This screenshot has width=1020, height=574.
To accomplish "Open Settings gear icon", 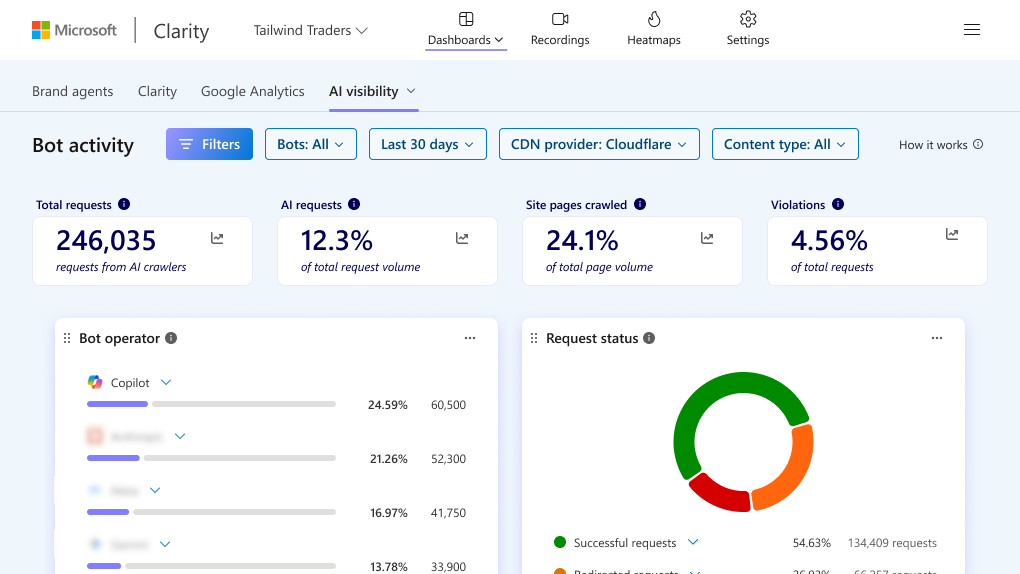I will pos(748,19).
